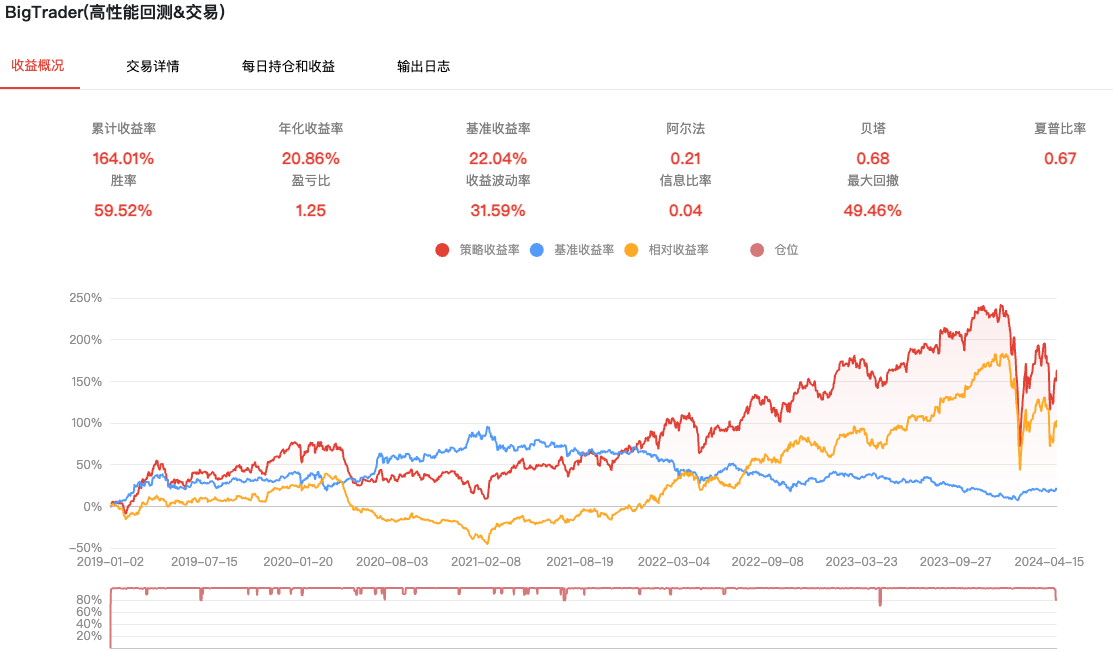Click the 收益波动率 value 31.59%
Image resolution: width=1113 pixels, height=660 pixels.
[498, 210]
